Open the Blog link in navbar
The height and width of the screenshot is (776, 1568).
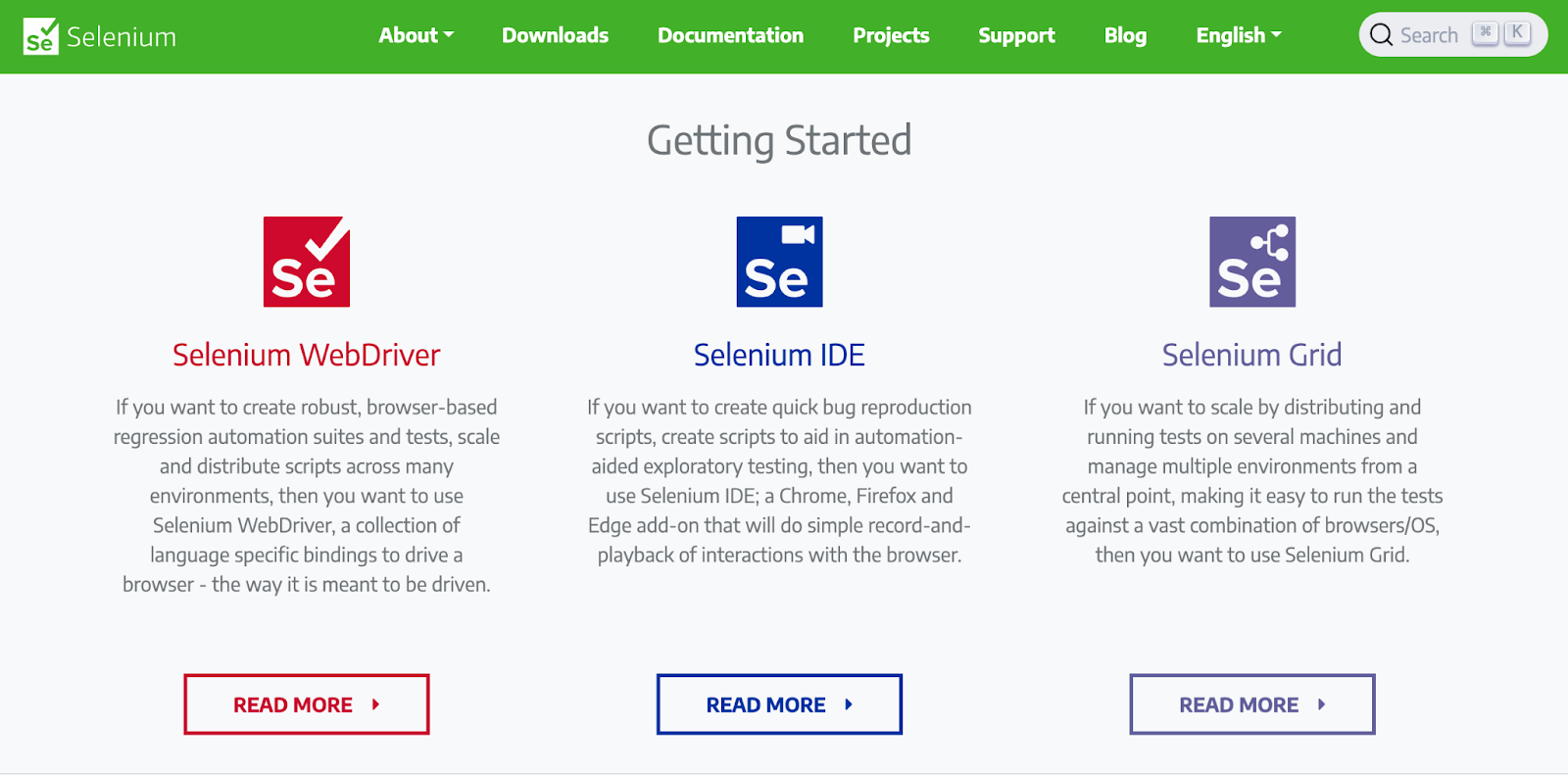[x=1125, y=35]
